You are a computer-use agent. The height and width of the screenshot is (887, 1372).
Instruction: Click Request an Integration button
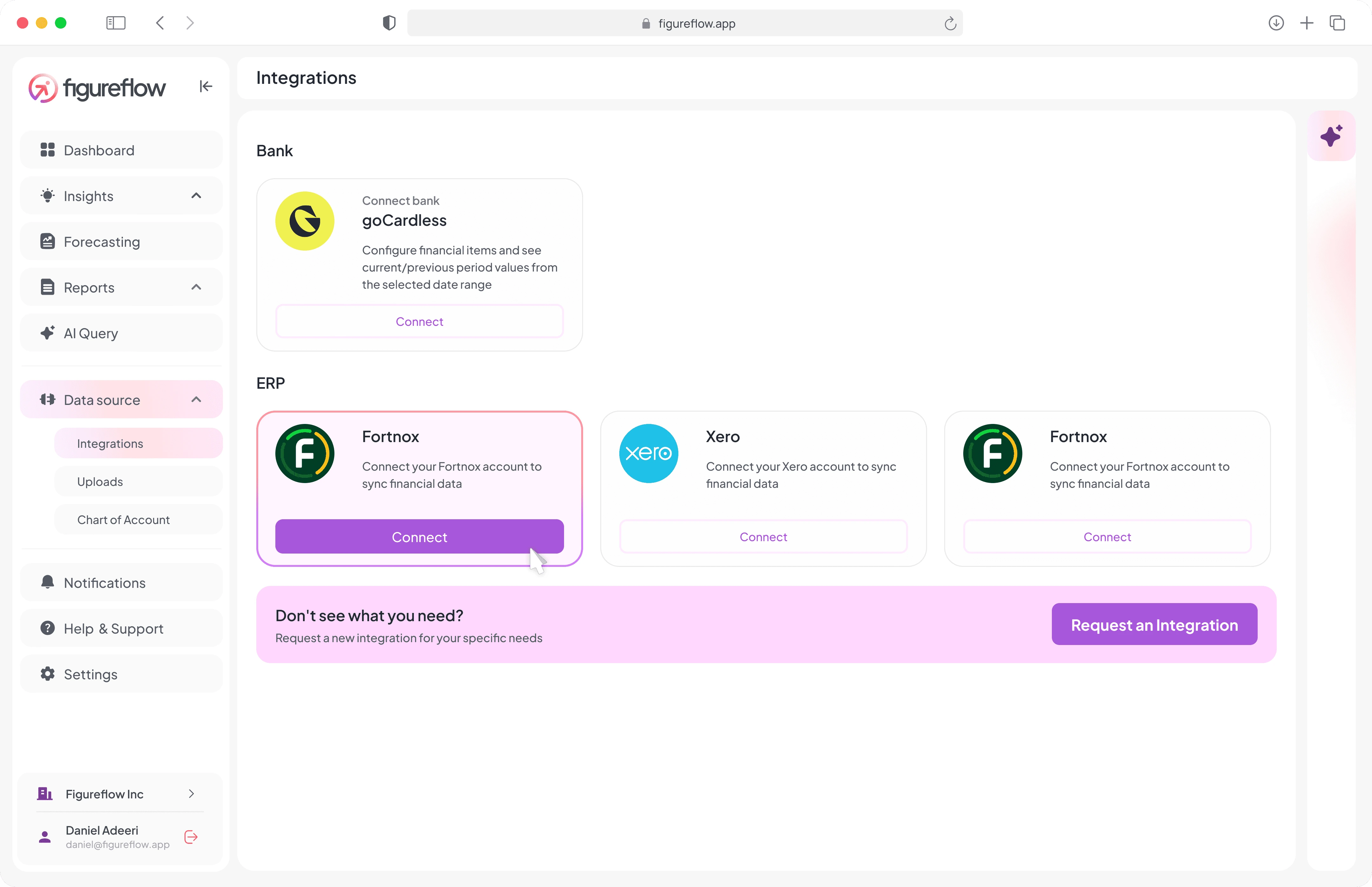[1154, 624]
